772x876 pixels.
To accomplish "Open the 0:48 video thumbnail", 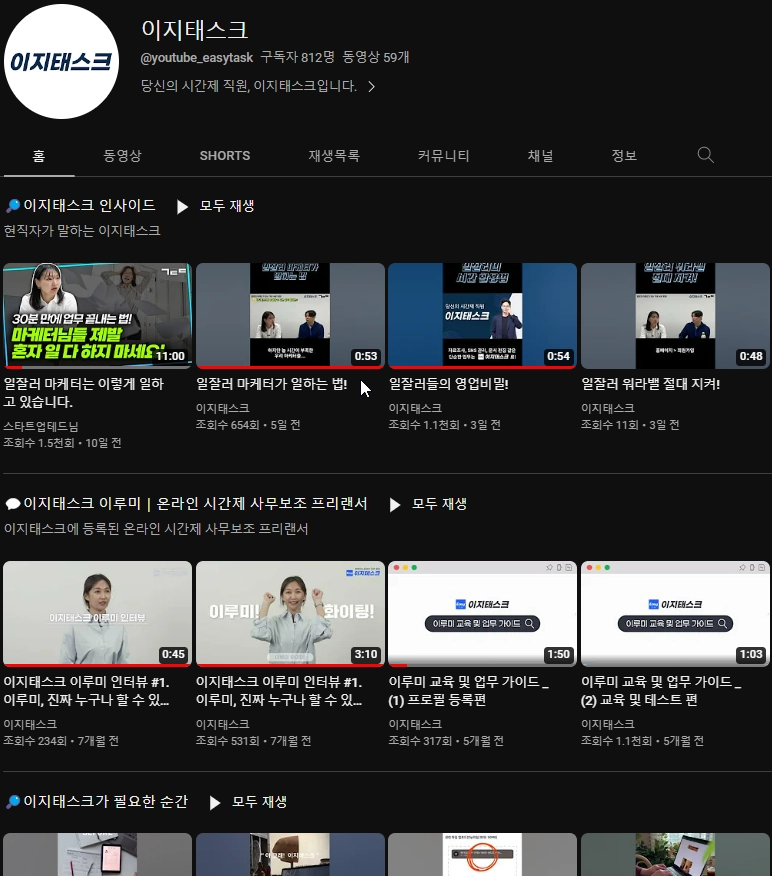I will point(675,316).
